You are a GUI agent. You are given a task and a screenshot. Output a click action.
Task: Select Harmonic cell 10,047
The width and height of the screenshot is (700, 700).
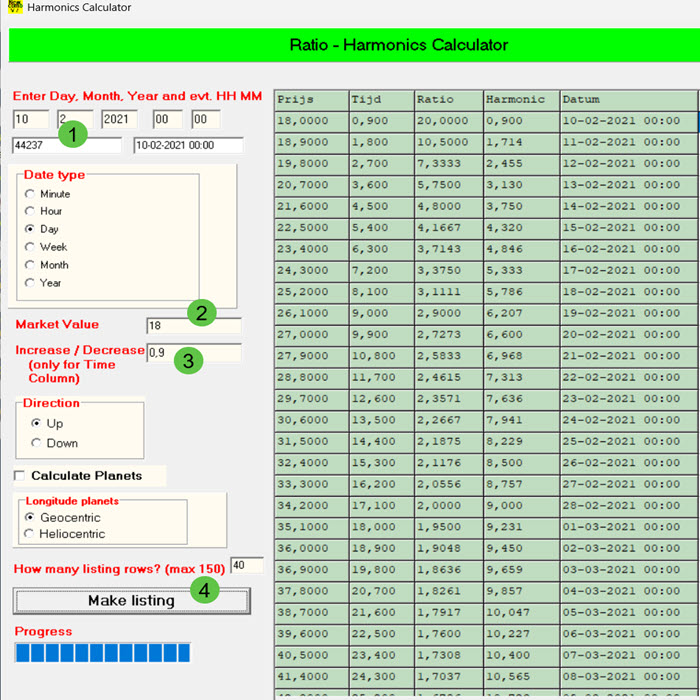pyautogui.click(x=521, y=612)
